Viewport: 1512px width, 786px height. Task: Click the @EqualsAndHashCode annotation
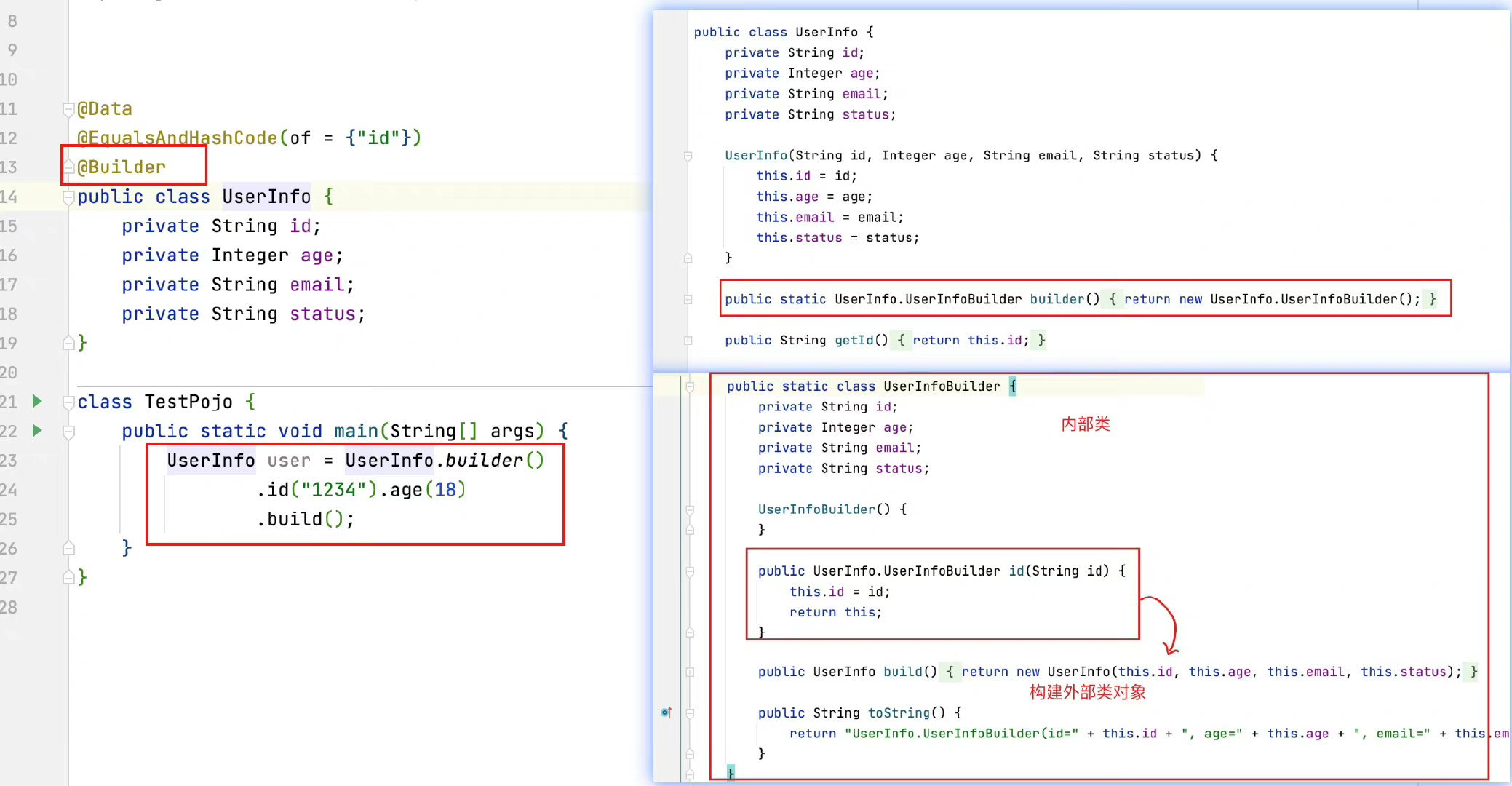click(x=178, y=138)
